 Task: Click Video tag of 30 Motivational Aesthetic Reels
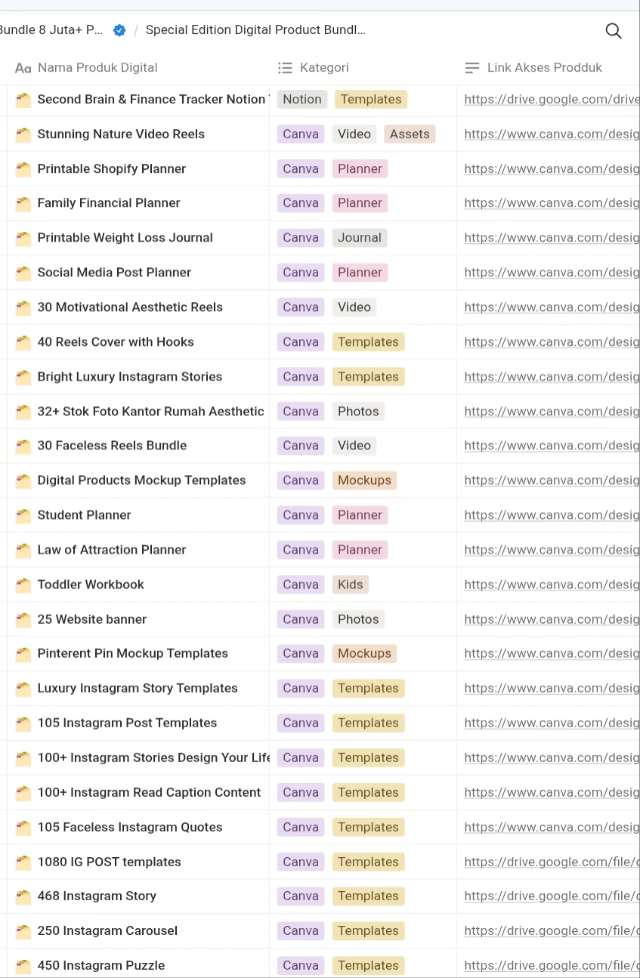point(354,307)
